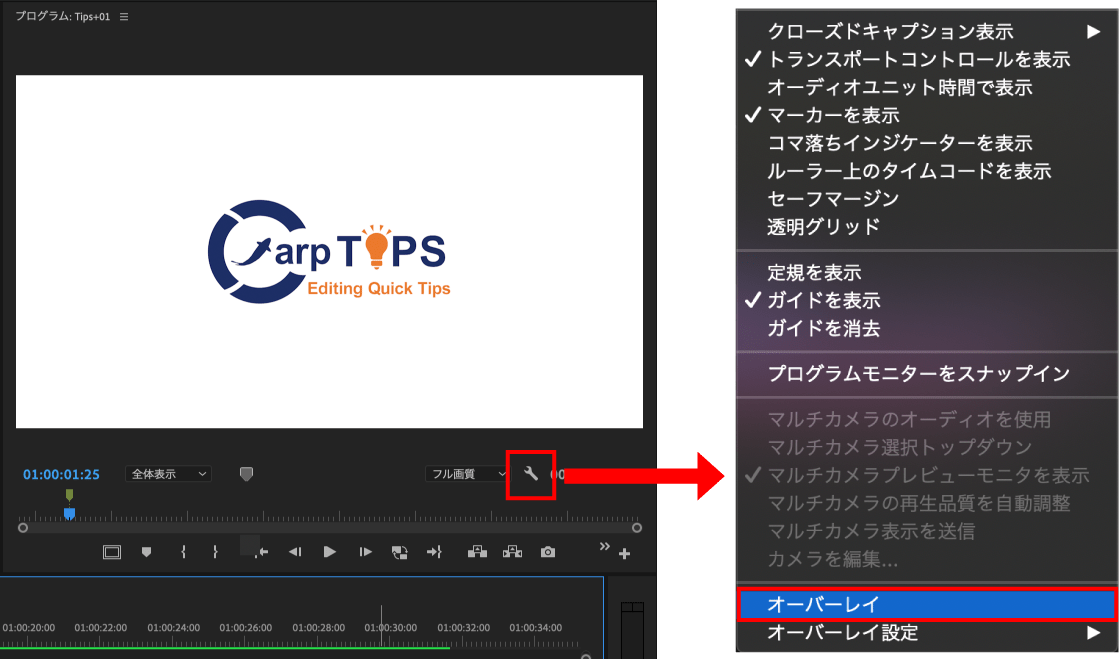Choose ガイドを消去 from the menu
The height and width of the screenshot is (659, 1119).
click(926, 328)
